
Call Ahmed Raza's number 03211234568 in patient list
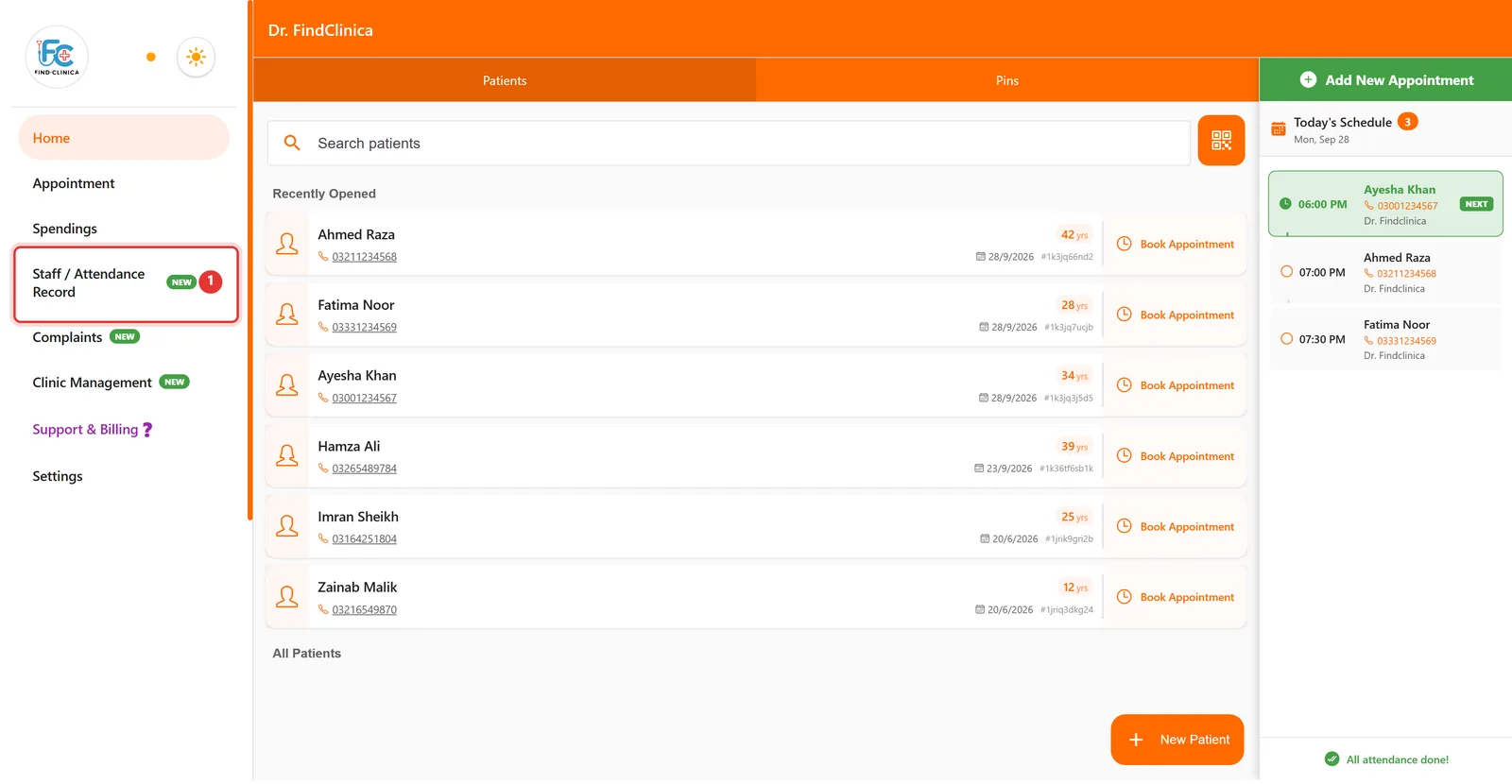[364, 257]
